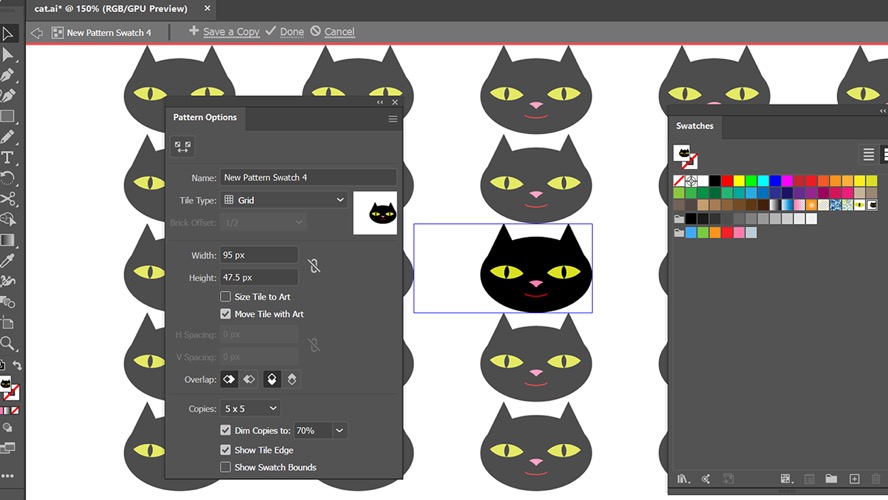The height and width of the screenshot is (500, 888).
Task: Enable the Size Tile to Art checkbox
Action: click(x=225, y=297)
